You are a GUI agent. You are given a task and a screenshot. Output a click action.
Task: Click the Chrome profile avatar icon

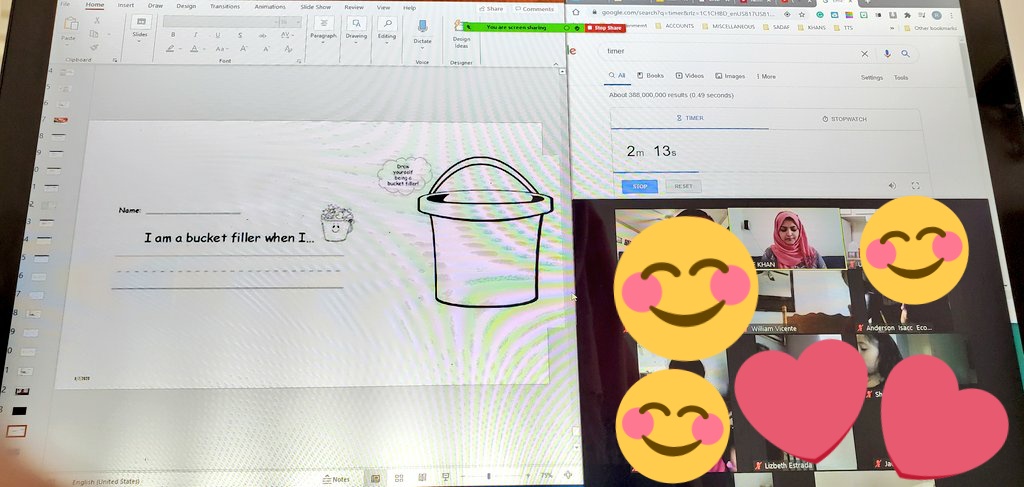click(x=937, y=14)
